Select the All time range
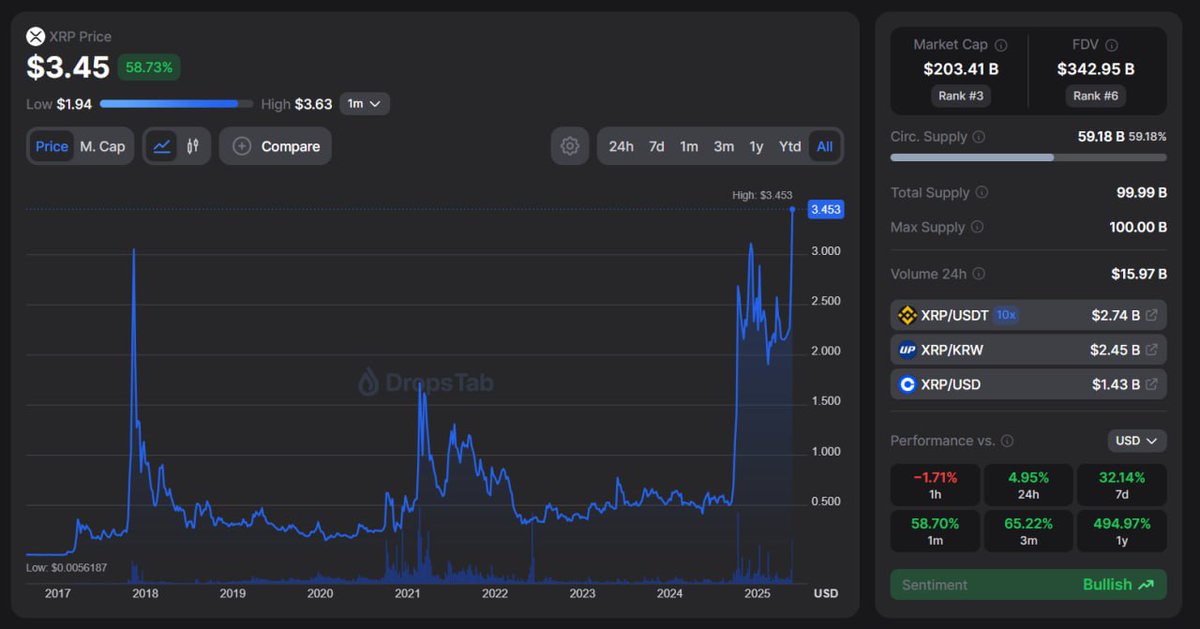This screenshot has width=1200, height=629. [x=825, y=146]
